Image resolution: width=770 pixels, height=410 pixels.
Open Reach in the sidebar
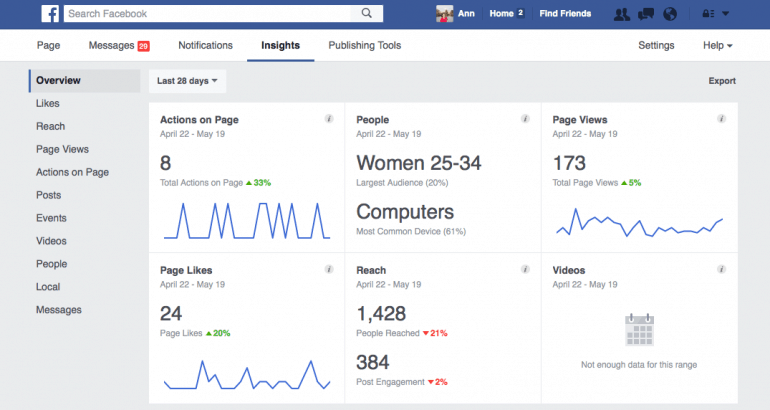pyautogui.click(x=50, y=126)
